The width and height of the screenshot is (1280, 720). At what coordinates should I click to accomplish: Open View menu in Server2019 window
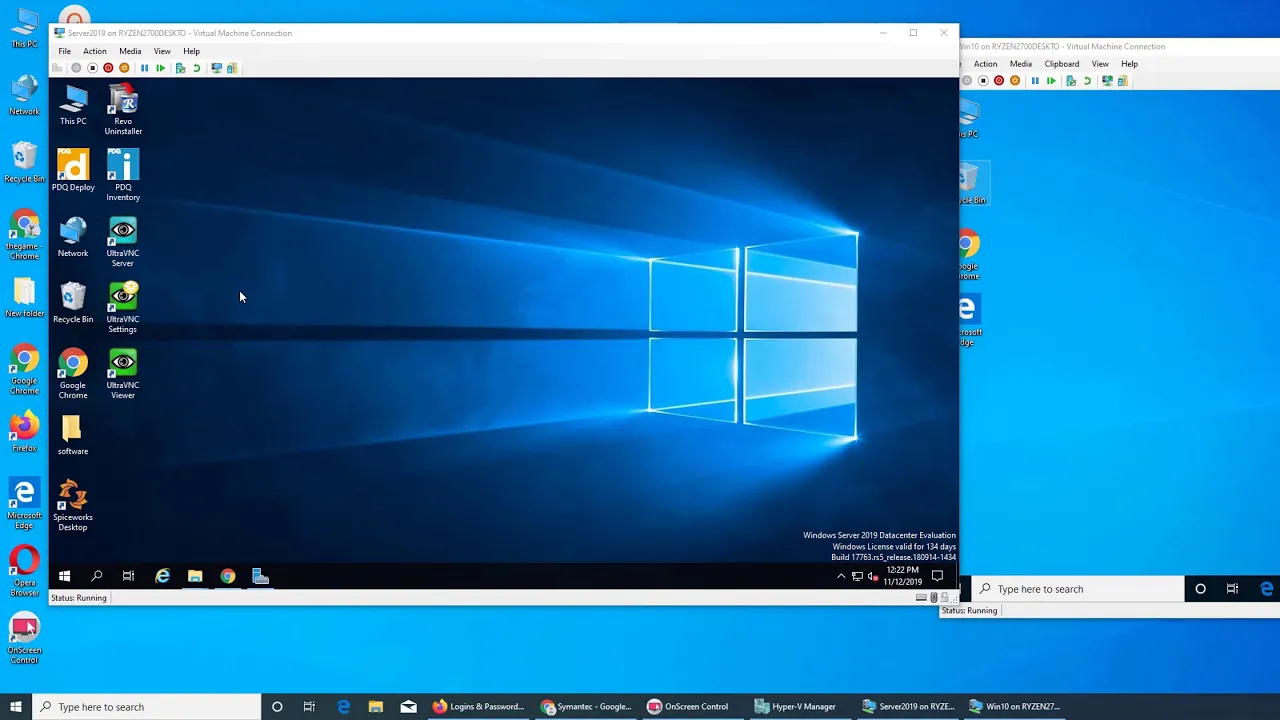[162, 51]
